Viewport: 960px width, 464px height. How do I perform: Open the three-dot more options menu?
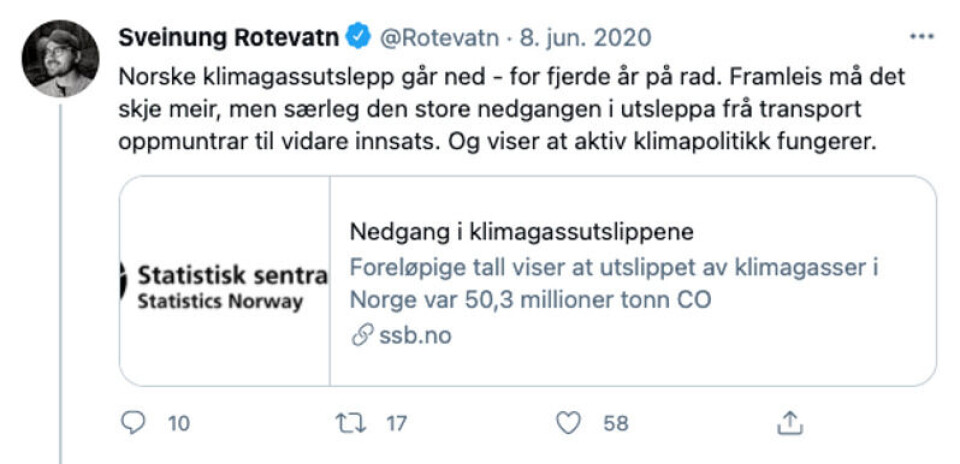(919, 38)
